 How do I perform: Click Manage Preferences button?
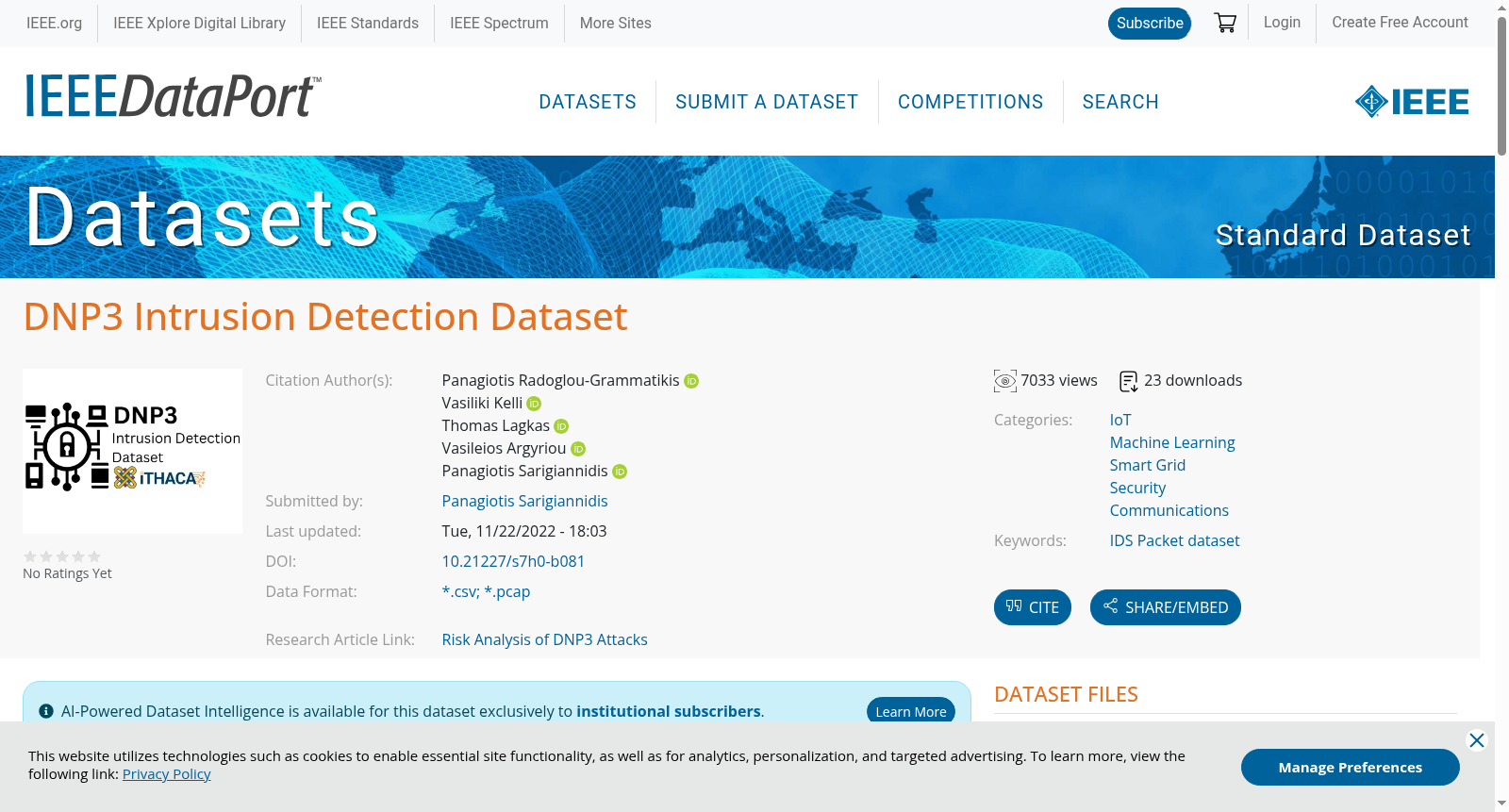pyautogui.click(x=1351, y=768)
